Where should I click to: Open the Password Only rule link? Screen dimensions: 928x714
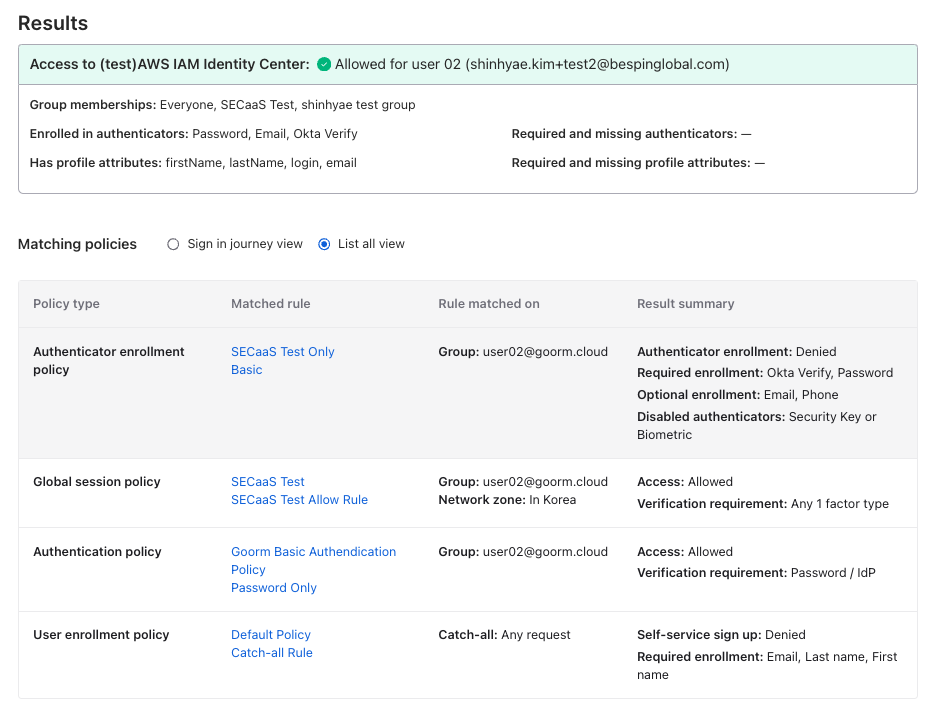tap(273, 588)
